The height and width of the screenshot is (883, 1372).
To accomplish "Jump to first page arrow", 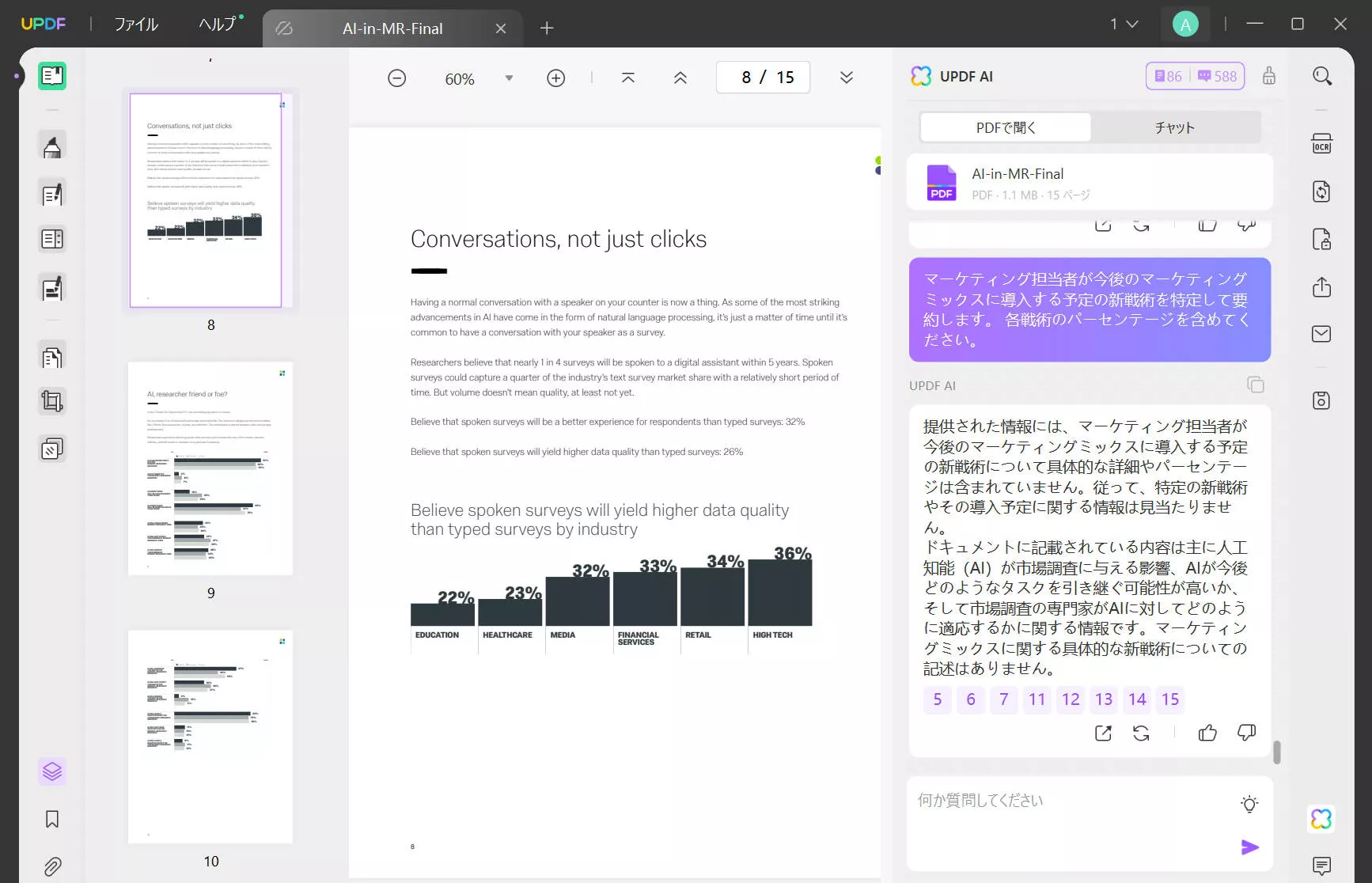I will pos(628,78).
